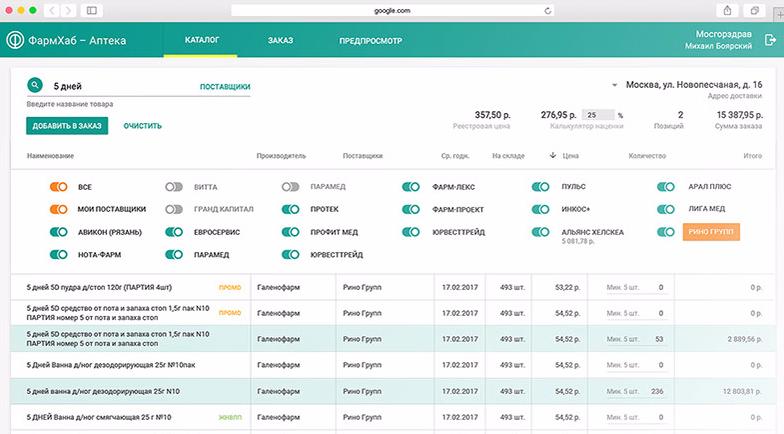Click the 53,22 р. price cell
Viewport: 784px width, 434px height.
pyautogui.click(x=568, y=288)
